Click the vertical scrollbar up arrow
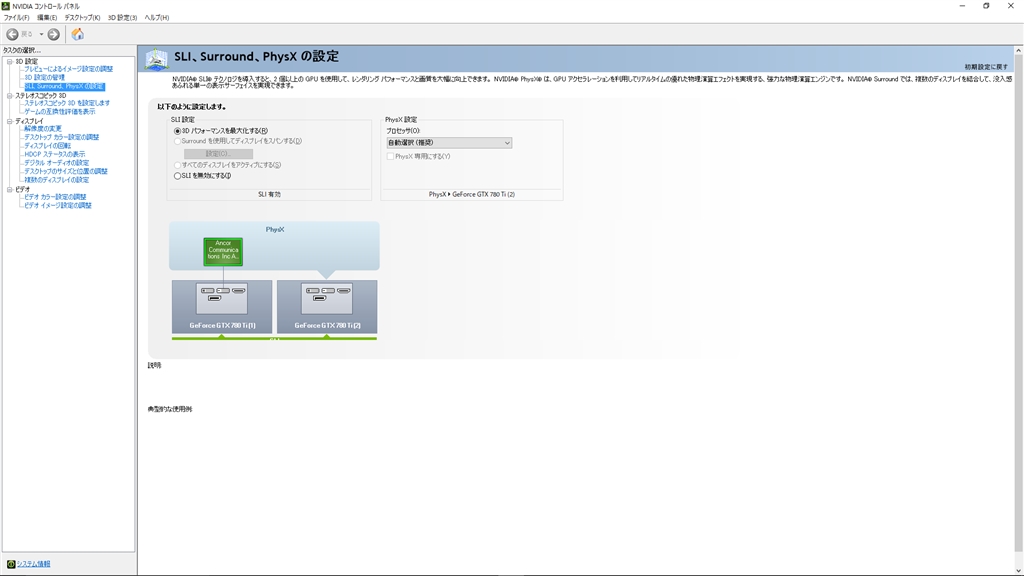The image size is (1024, 576). [x=1018, y=50]
